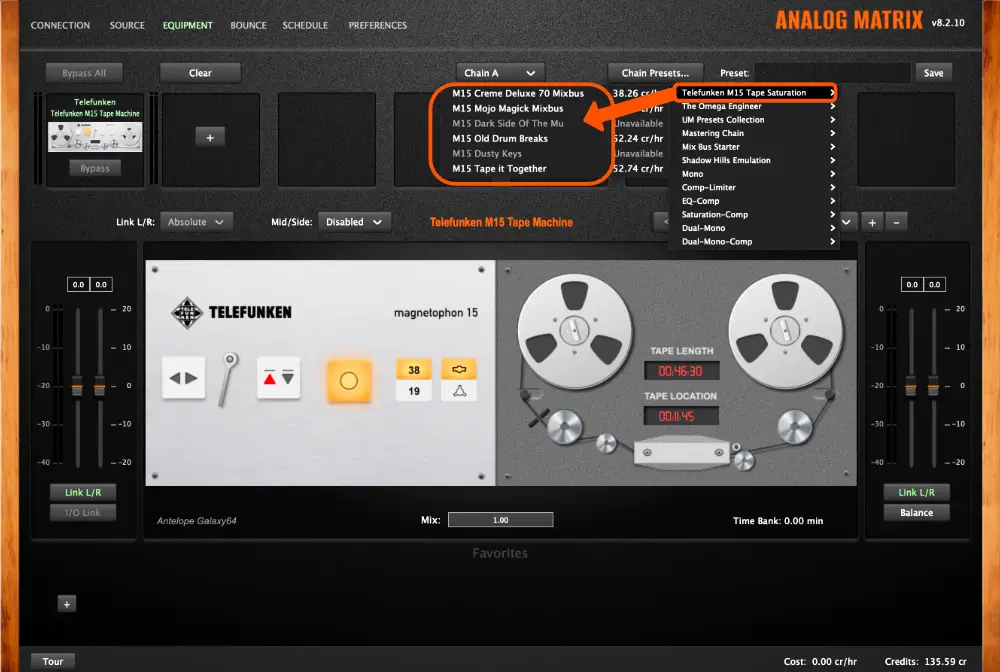Click the Mix value field
The height and width of the screenshot is (672, 1000).
point(501,520)
